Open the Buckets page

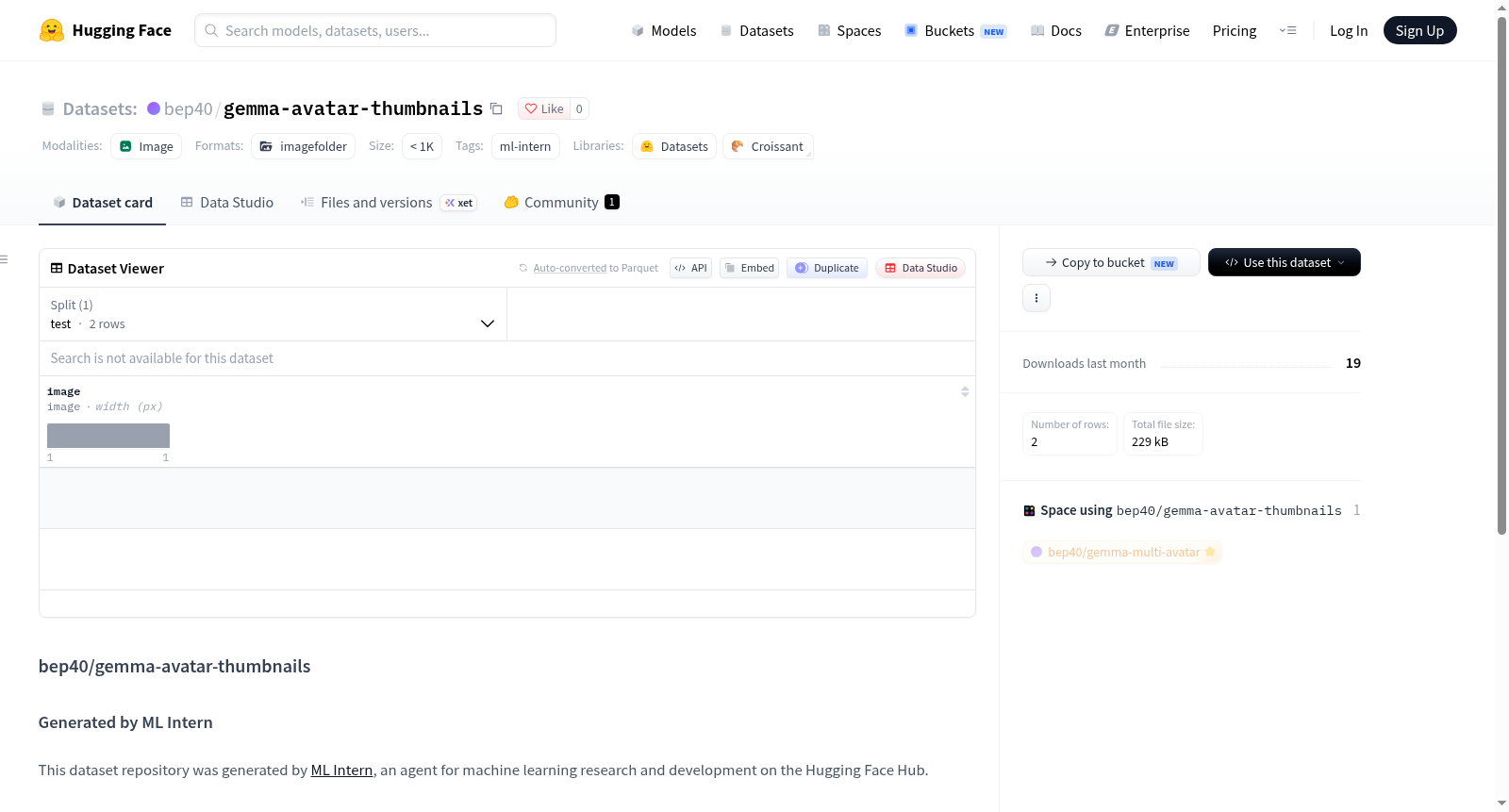point(955,30)
